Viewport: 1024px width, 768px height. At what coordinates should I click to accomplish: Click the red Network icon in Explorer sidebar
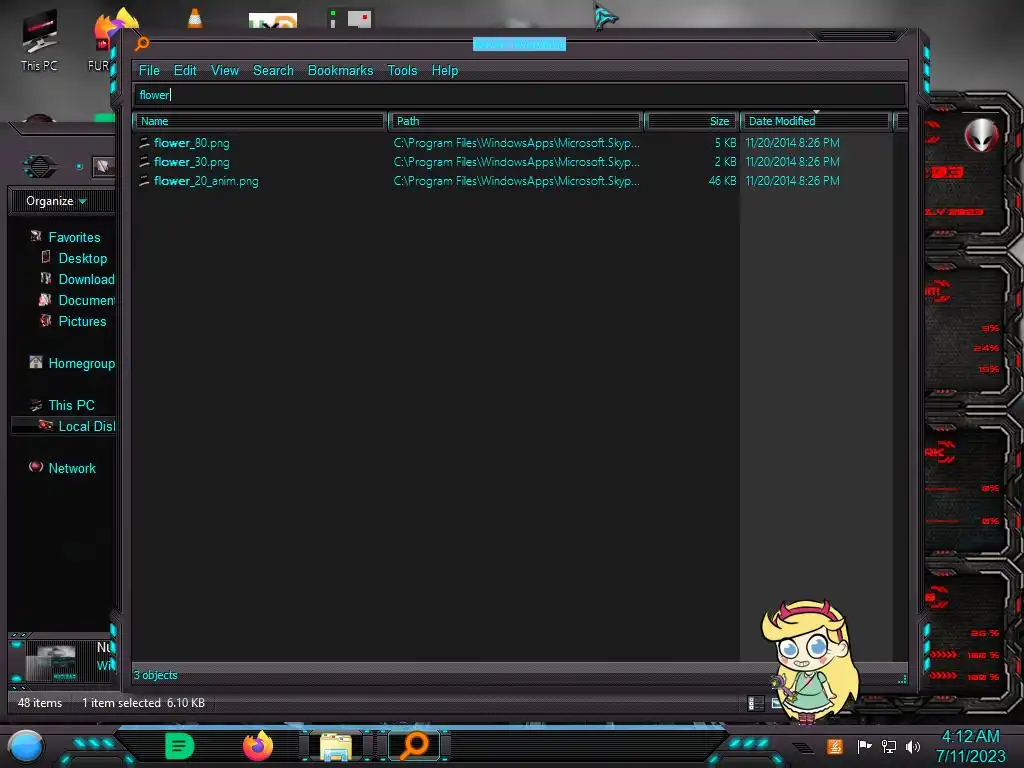[36, 467]
